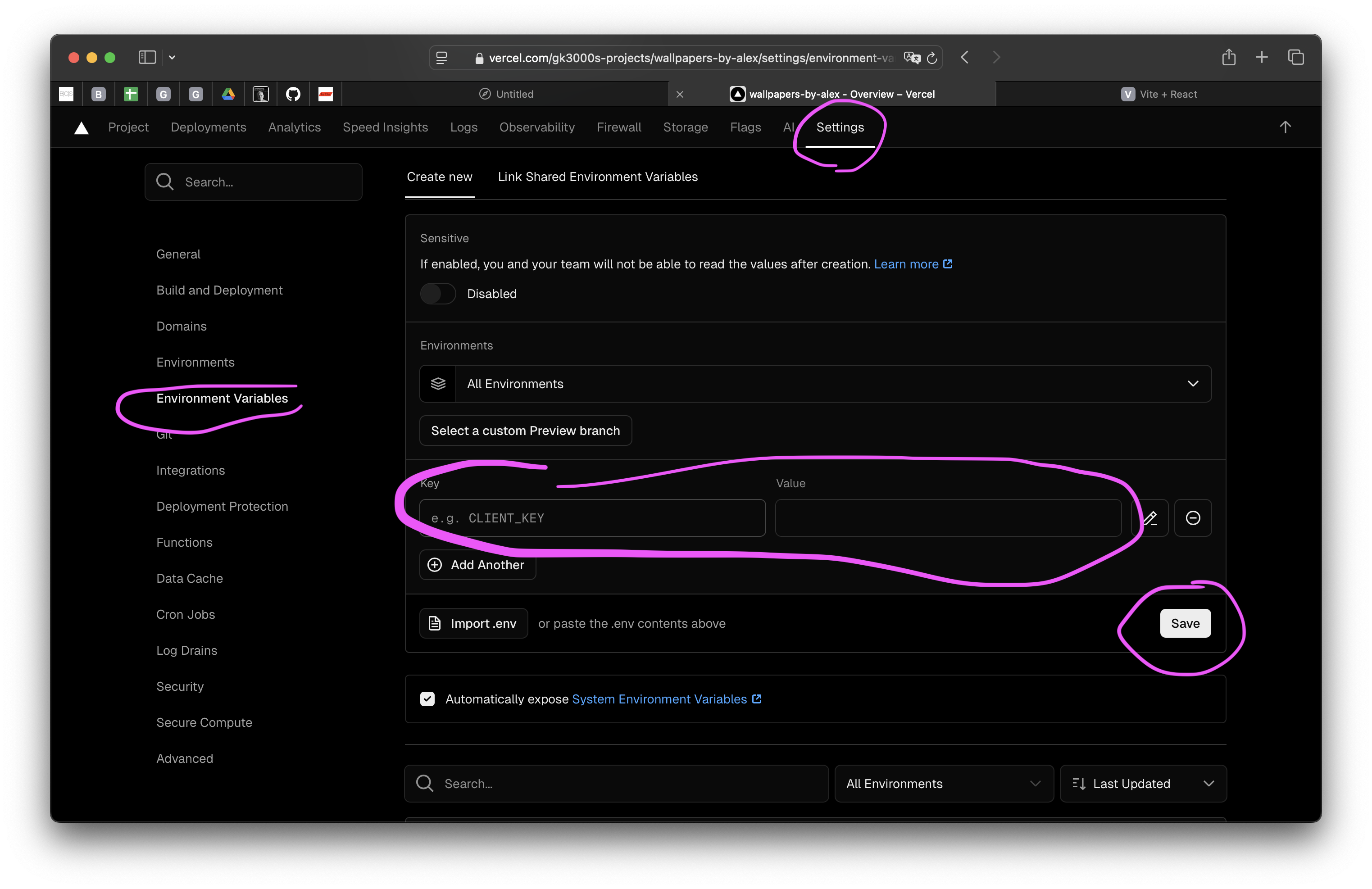Open the Firewall tab
Screen dimensions: 1372x889
[618, 127]
